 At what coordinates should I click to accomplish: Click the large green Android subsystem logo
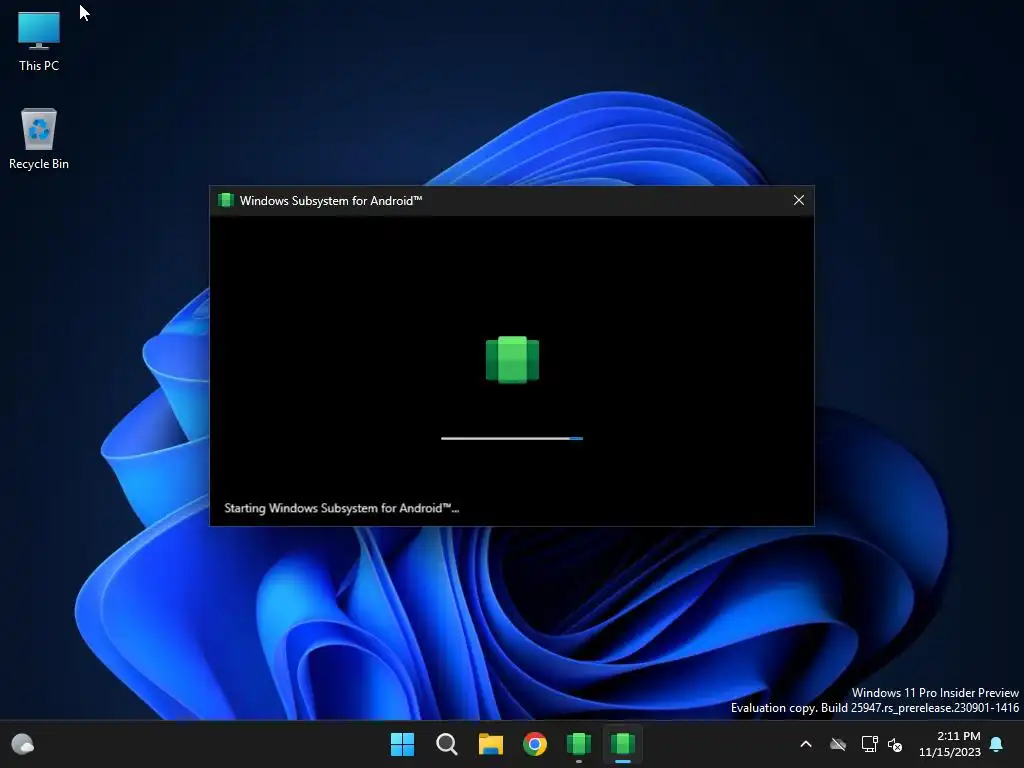click(512, 360)
